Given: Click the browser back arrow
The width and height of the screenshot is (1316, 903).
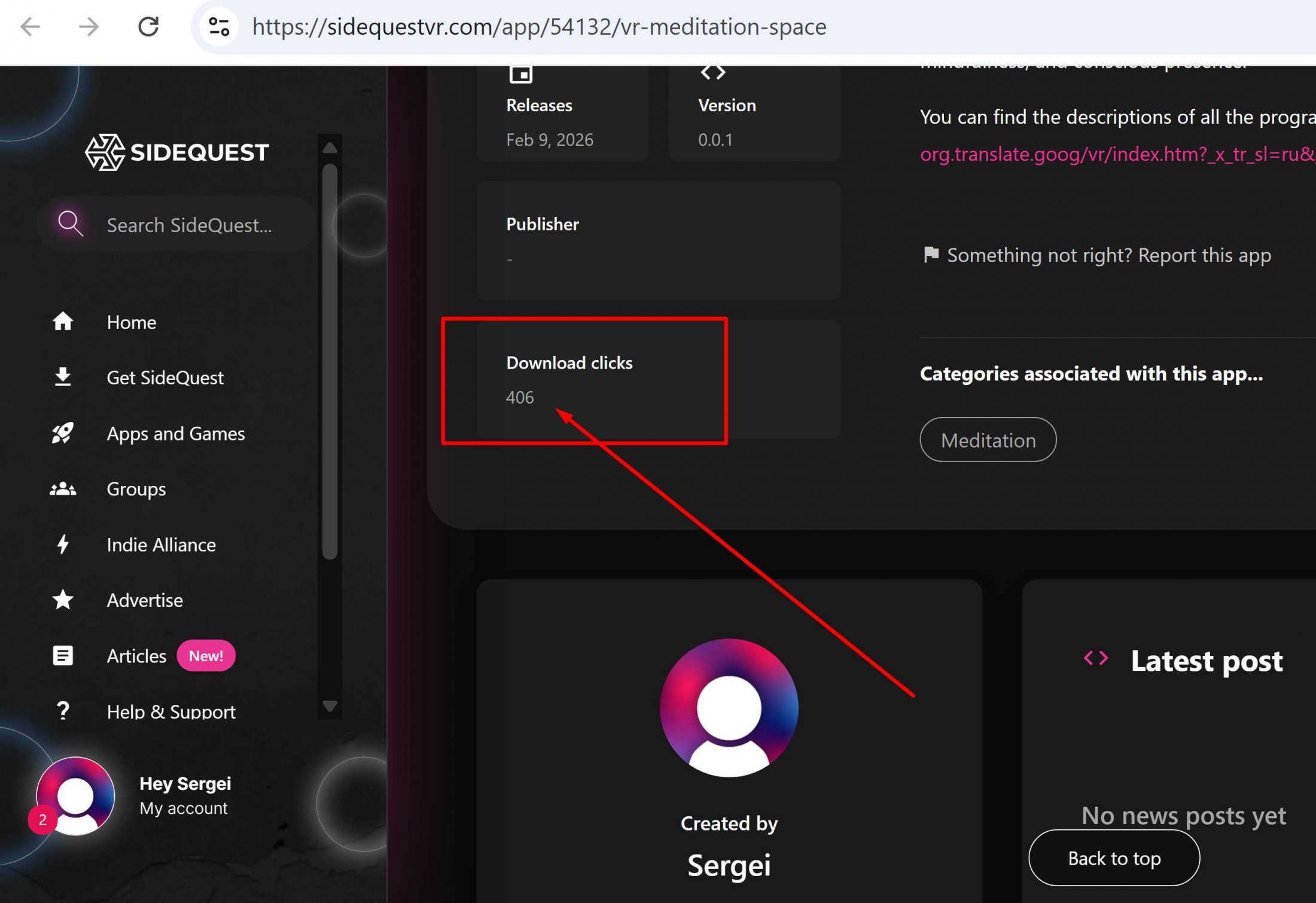Looking at the screenshot, I should pyautogui.click(x=30, y=26).
